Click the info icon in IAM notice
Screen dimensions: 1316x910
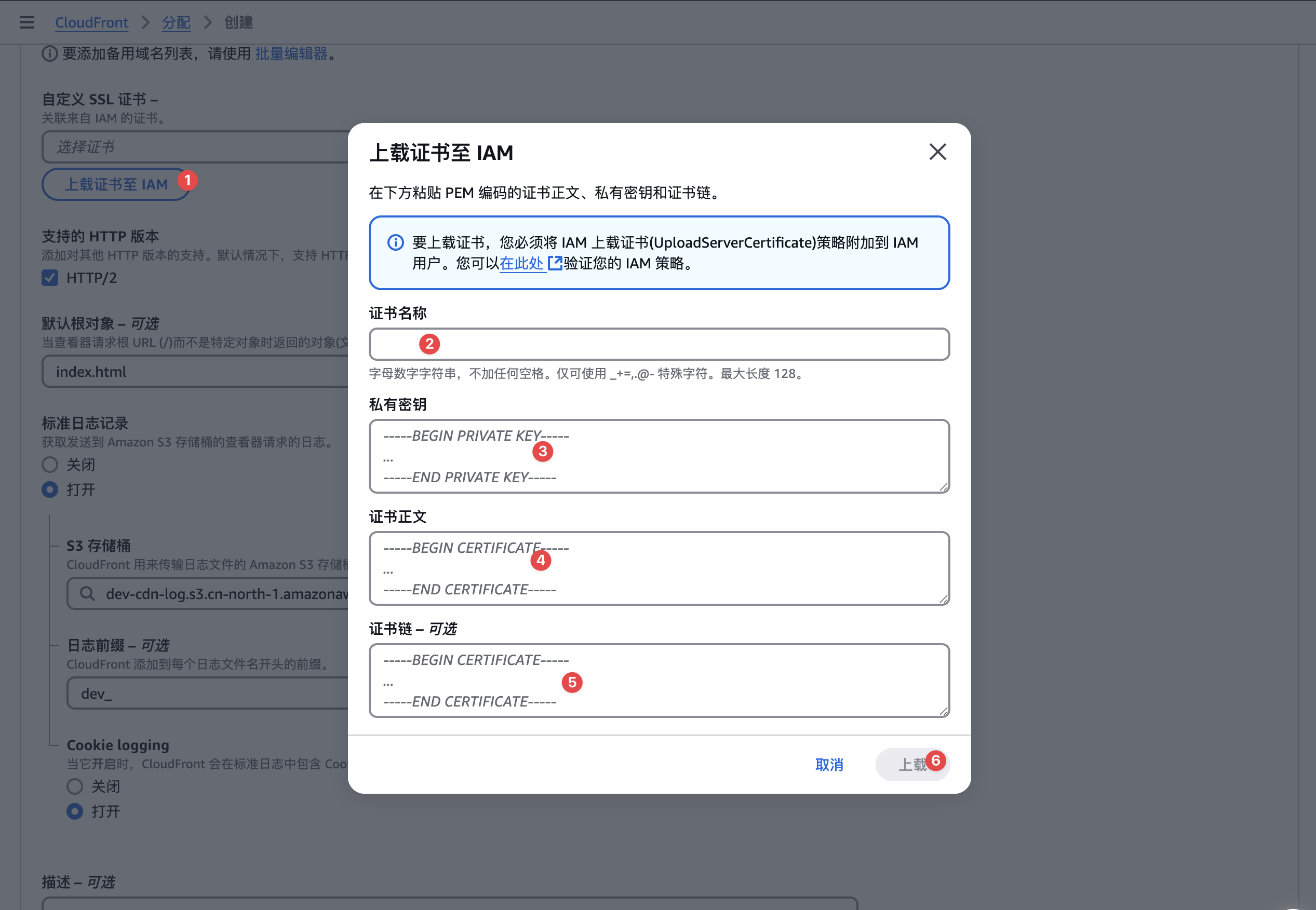(395, 242)
